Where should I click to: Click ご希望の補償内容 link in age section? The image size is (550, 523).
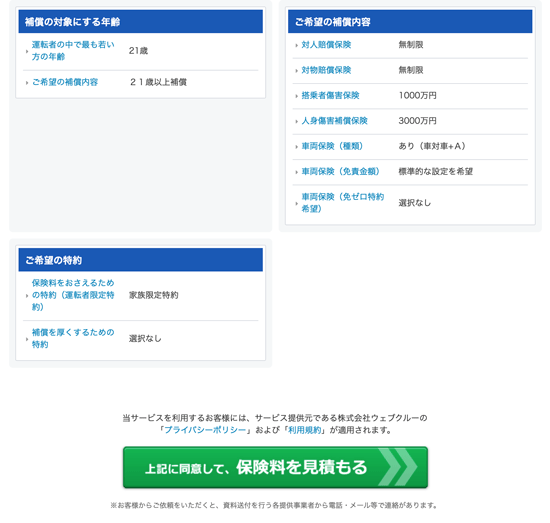coord(65,82)
